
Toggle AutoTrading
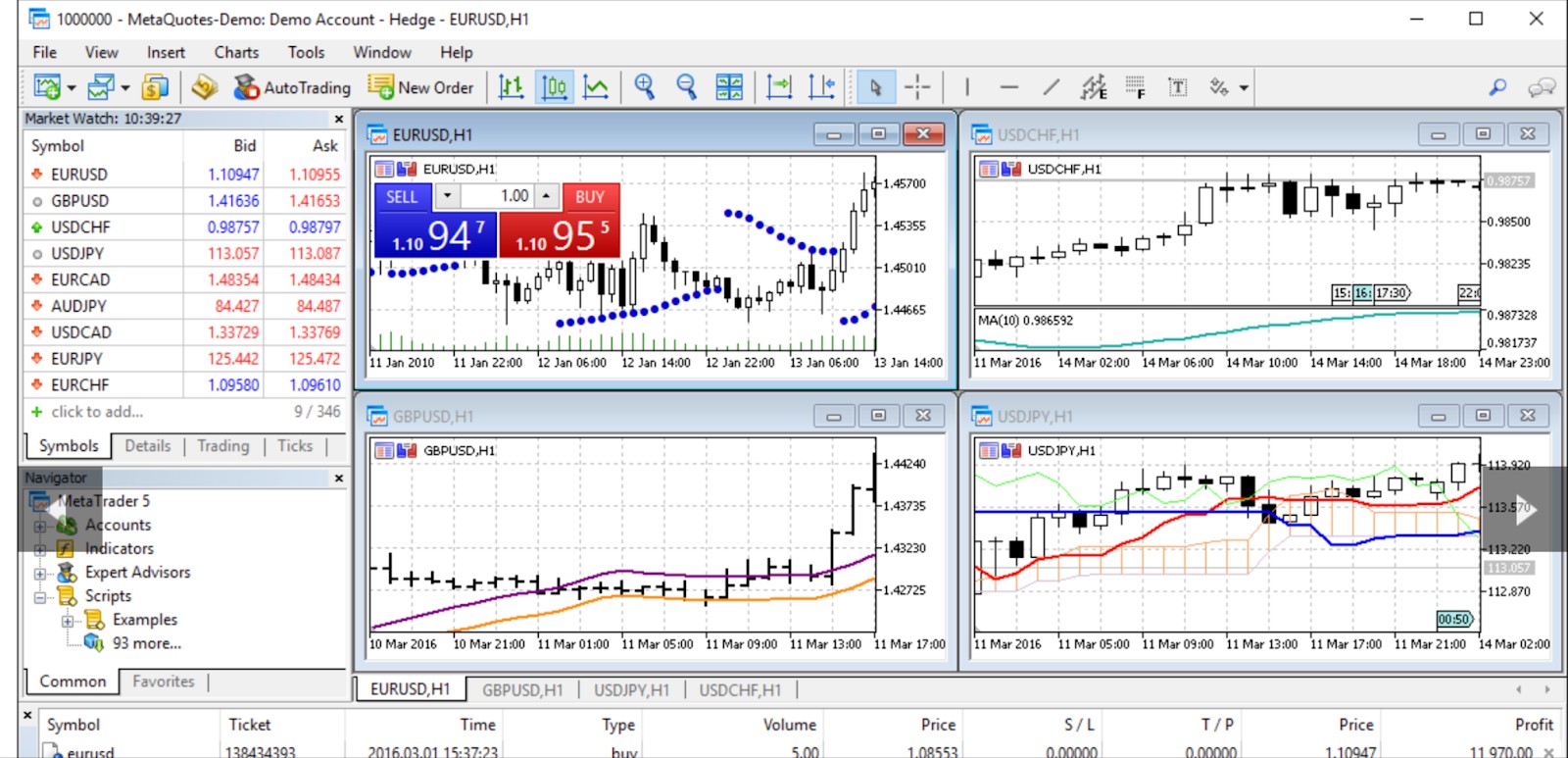[292, 87]
